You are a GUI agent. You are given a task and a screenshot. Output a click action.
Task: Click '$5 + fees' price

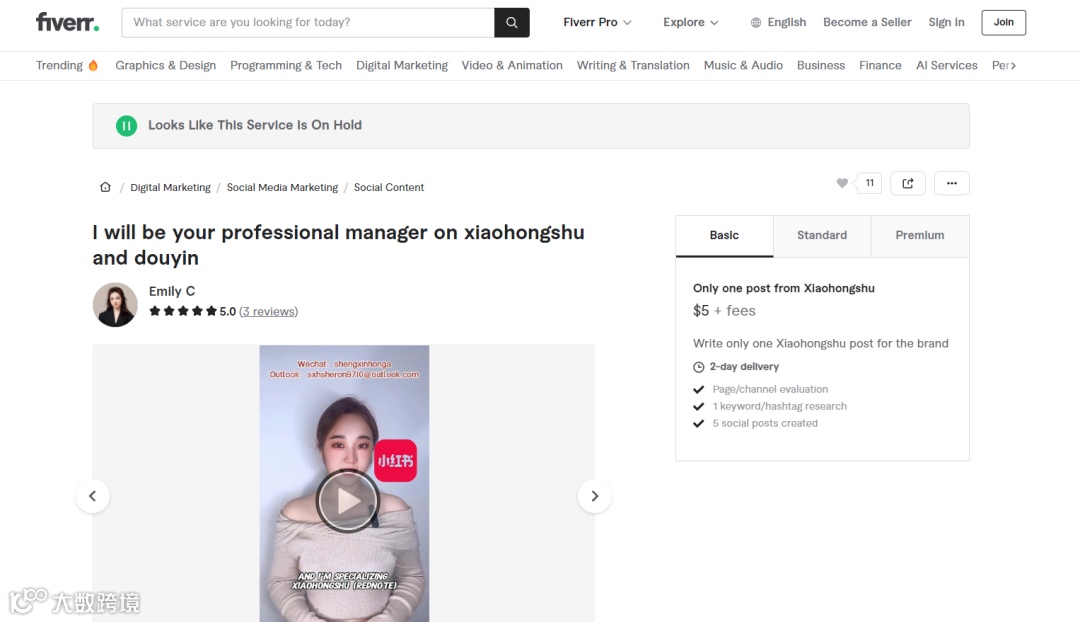click(x=724, y=311)
